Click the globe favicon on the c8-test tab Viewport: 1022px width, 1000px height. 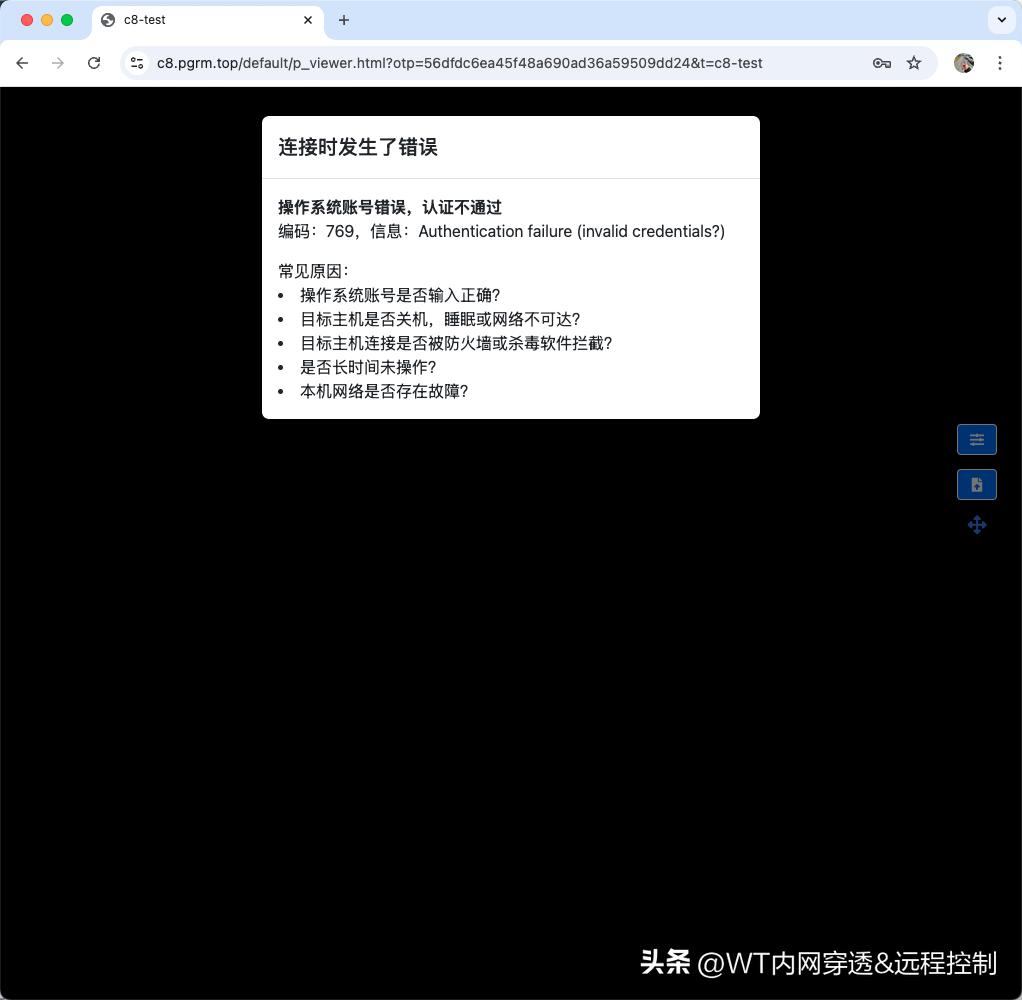click(107, 20)
